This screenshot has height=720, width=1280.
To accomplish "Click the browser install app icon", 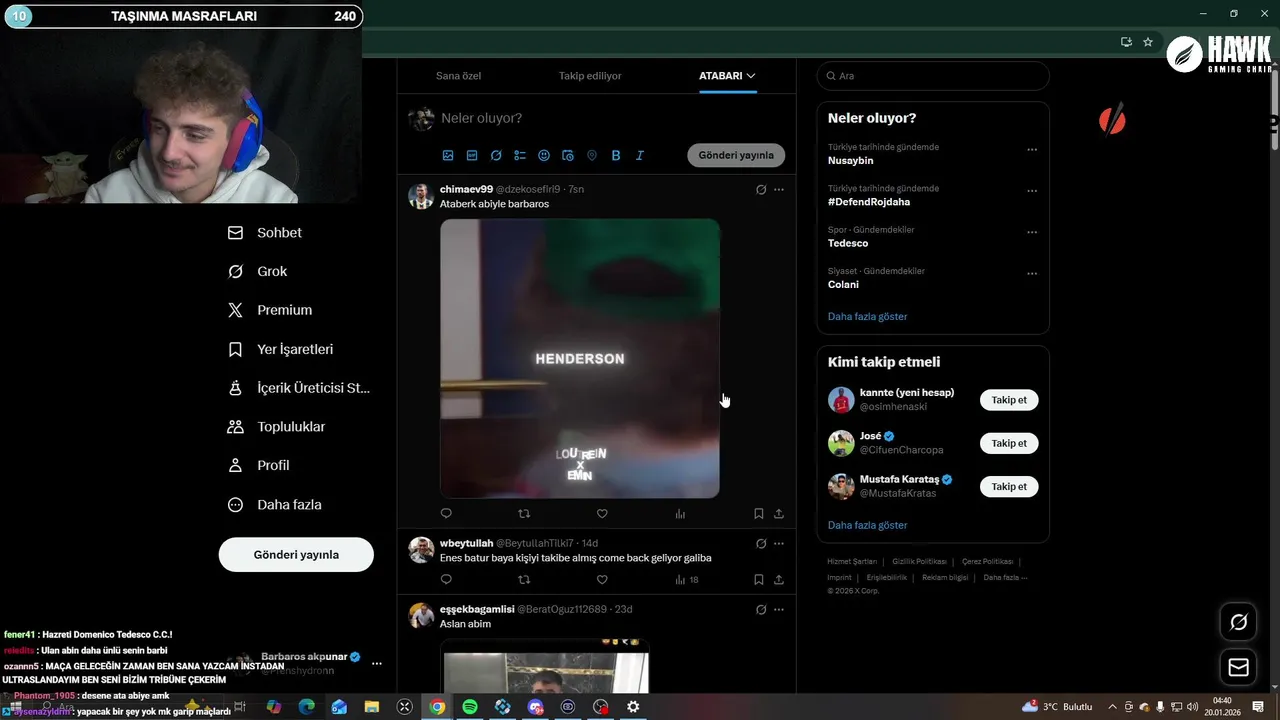I will pos(1126,42).
